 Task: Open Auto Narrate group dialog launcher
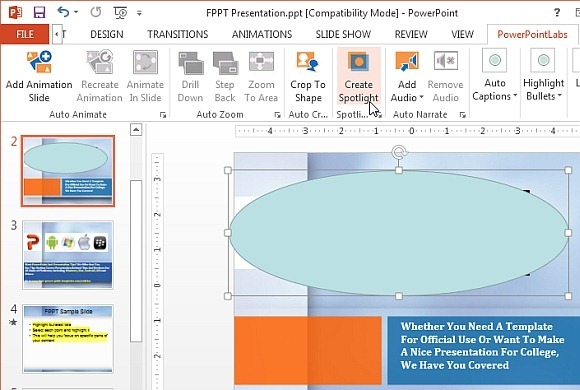[462, 115]
